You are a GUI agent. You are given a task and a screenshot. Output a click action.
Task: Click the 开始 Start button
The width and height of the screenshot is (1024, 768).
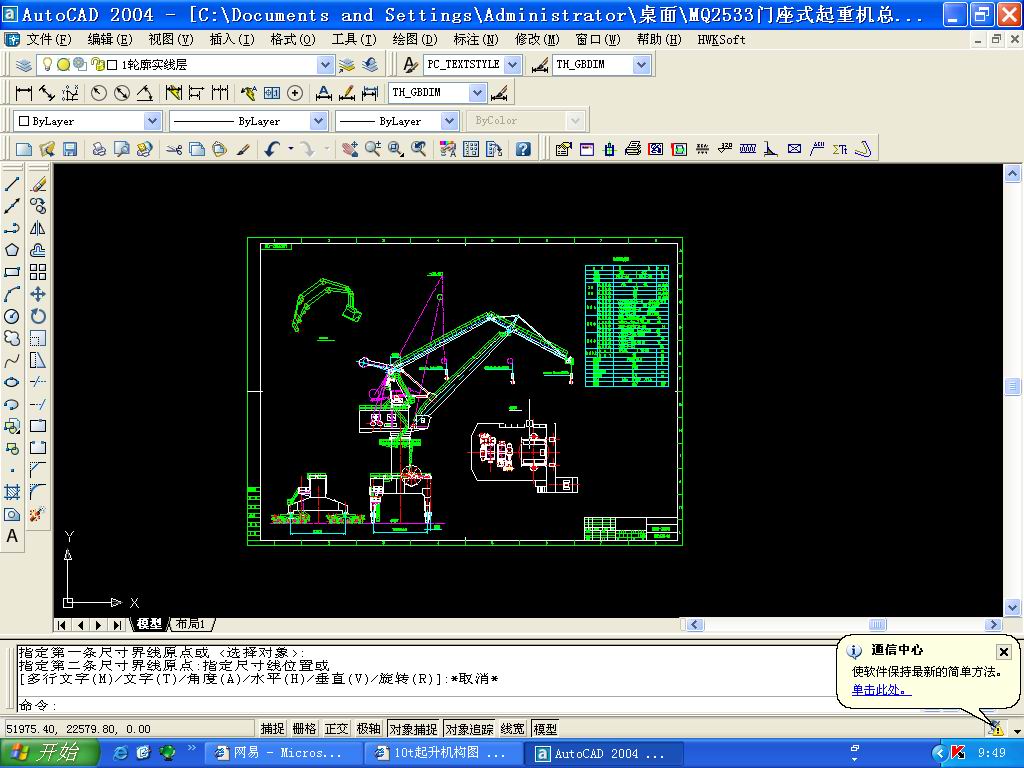coord(50,753)
